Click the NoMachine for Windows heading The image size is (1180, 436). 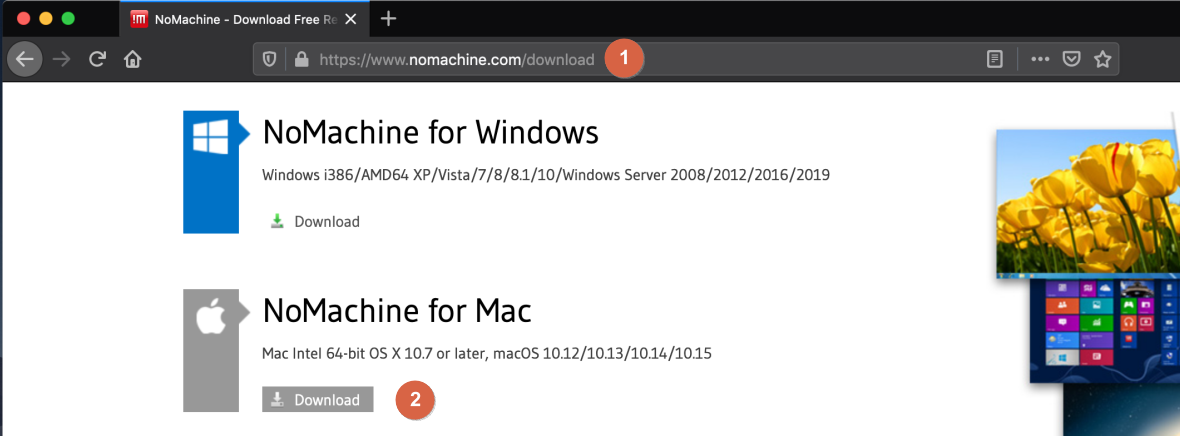(x=430, y=133)
